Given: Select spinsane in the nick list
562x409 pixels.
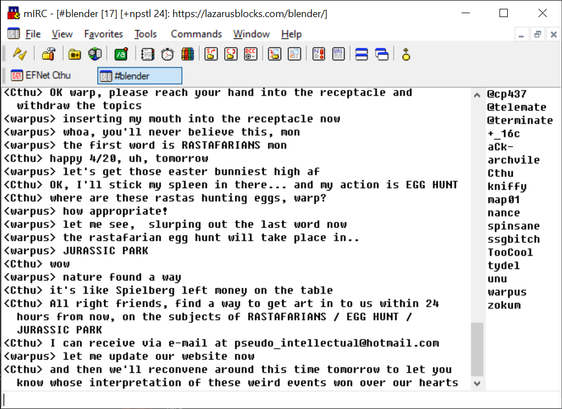Looking at the screenshot, I should point(513,226).
